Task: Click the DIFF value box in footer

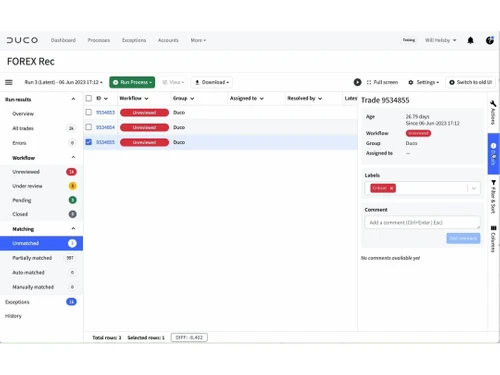Action: (189, 337)
